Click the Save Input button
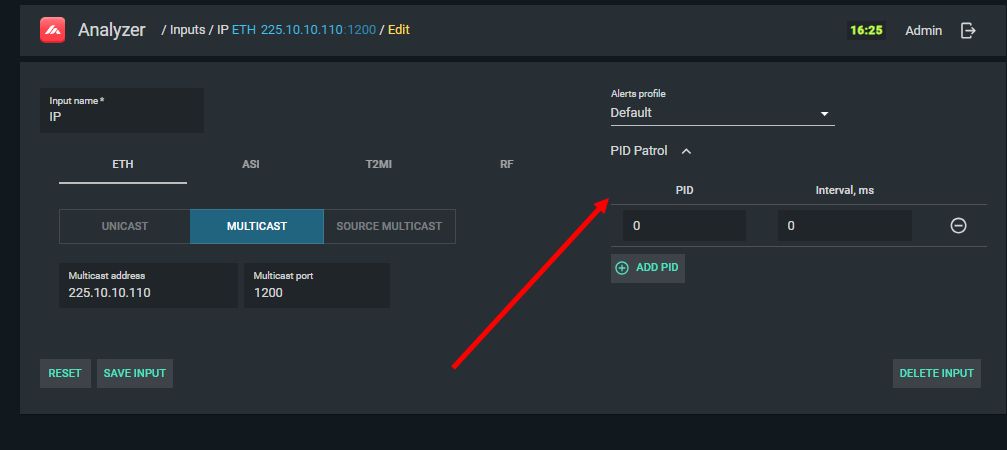This screenshot has width=1007, height=450. click(135, 373)
